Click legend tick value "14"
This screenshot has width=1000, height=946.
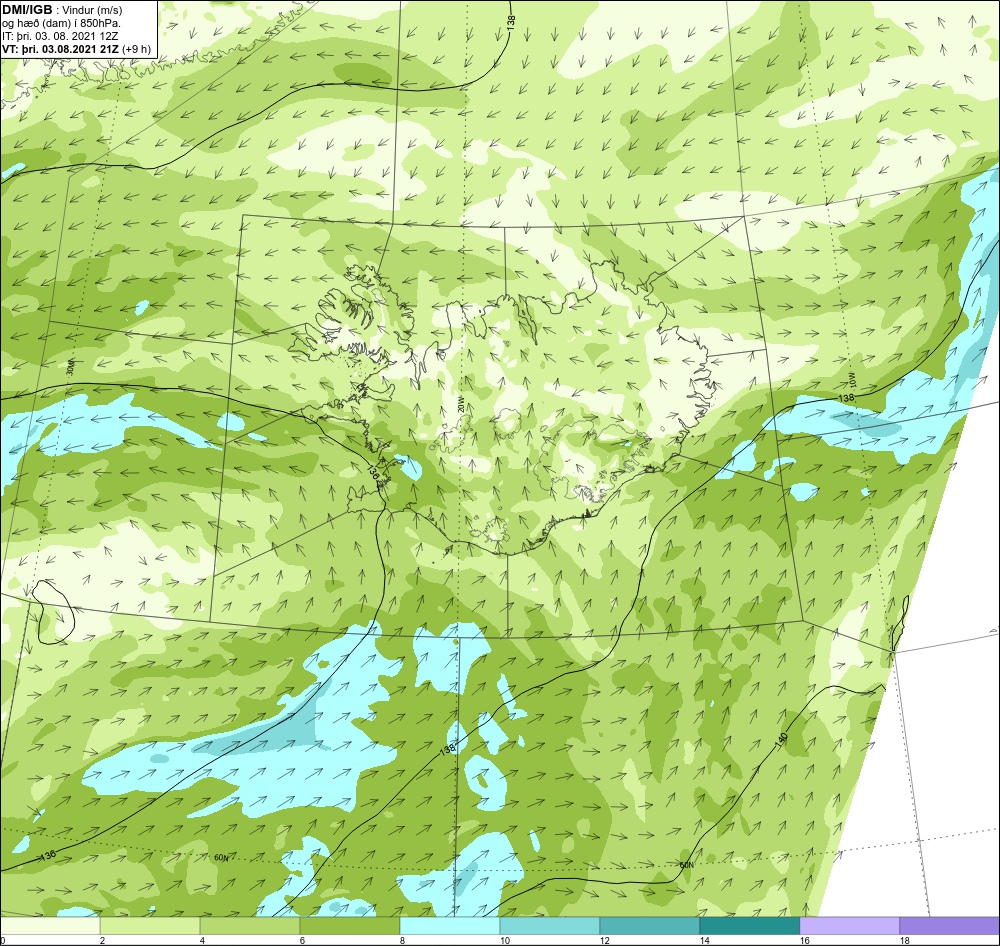click(705, 940)
